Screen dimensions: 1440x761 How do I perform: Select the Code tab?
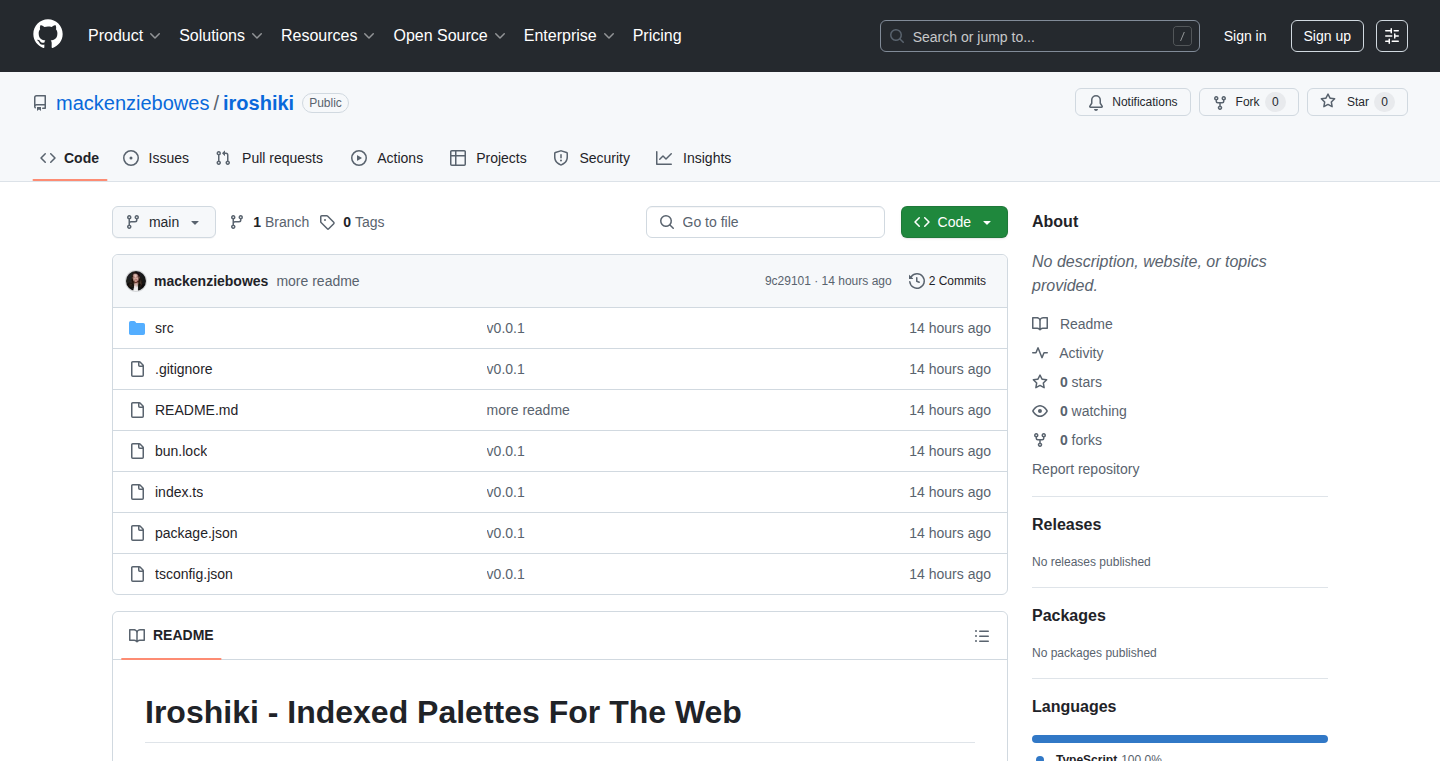click(x=70, y=158)
